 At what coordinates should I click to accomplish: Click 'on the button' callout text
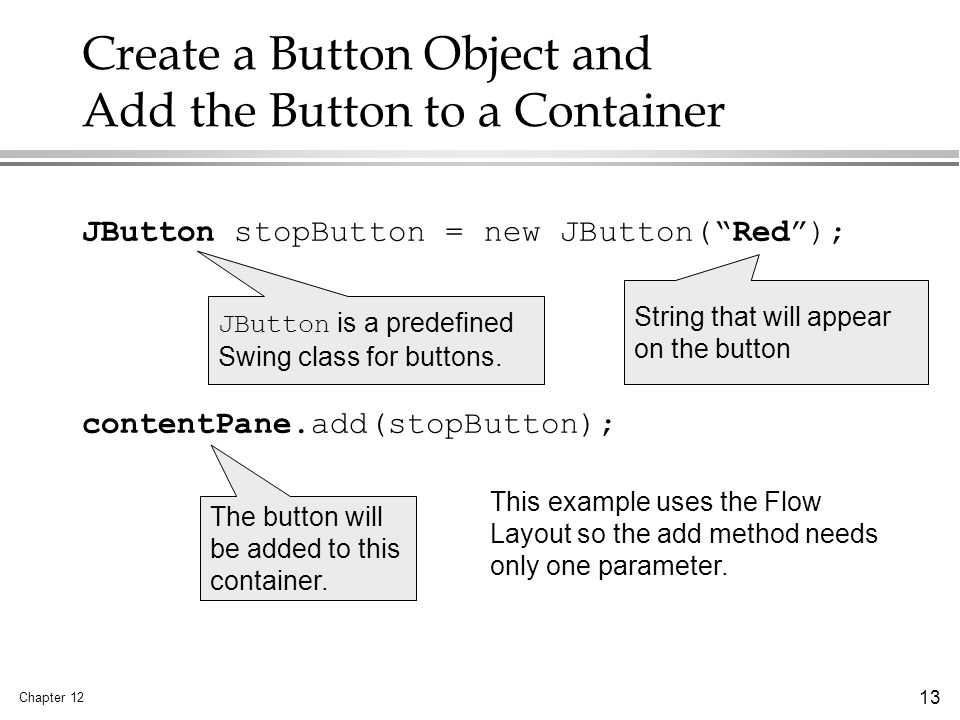click(x=712, y=349)
